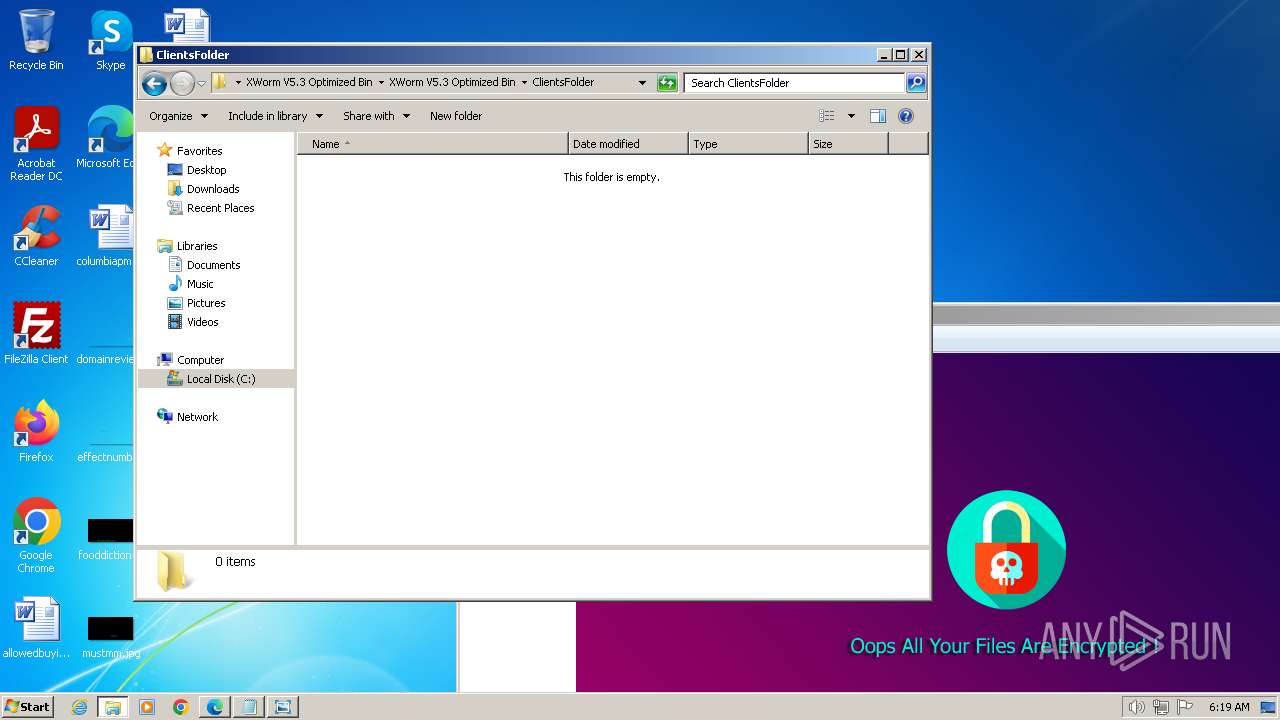Create a New folder
This screenshot has width=1280, height=720.
click(x=456, y=116)
